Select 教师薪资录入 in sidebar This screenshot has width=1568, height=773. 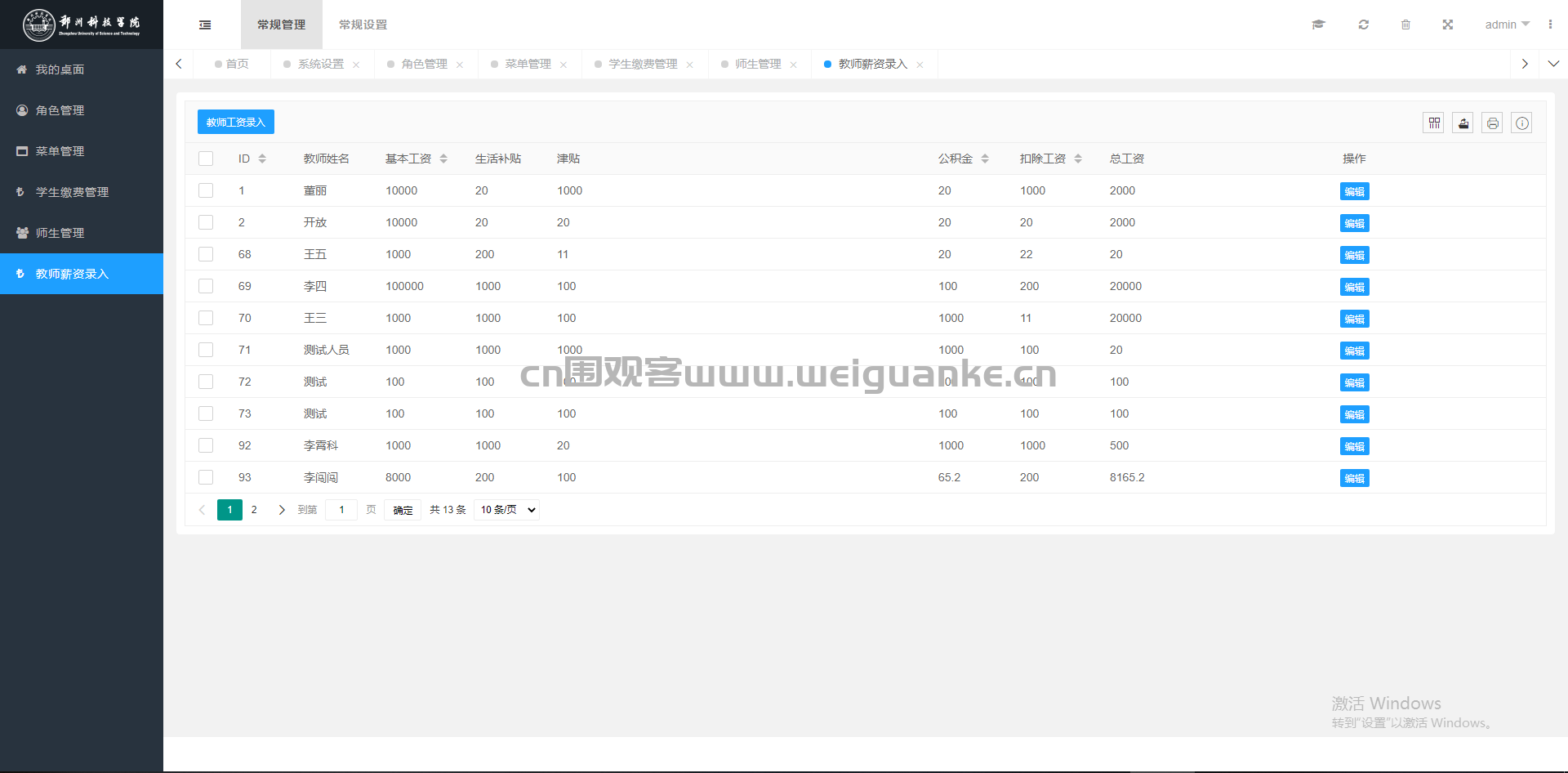[82, 274]
